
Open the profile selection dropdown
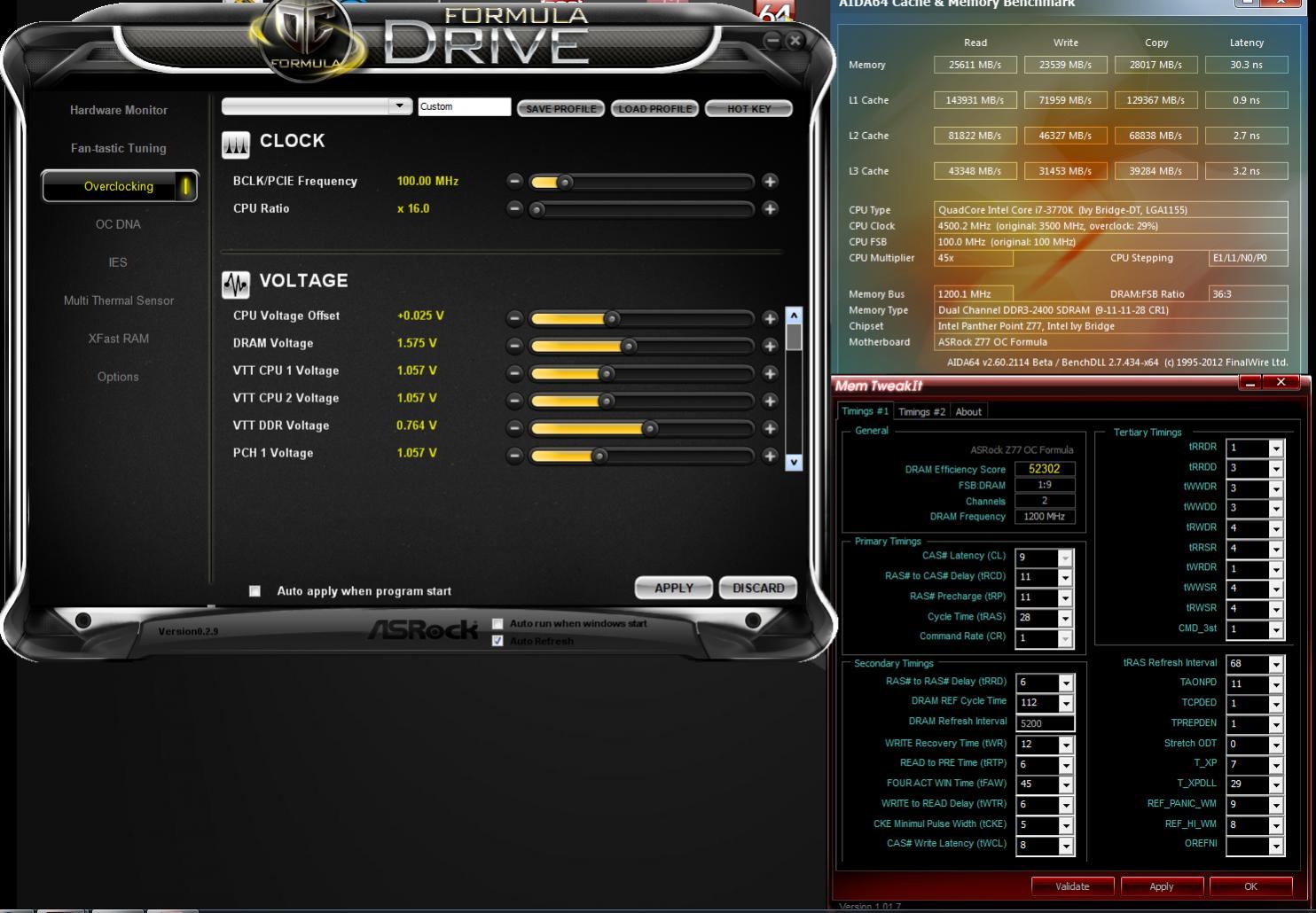coord(400,106)
